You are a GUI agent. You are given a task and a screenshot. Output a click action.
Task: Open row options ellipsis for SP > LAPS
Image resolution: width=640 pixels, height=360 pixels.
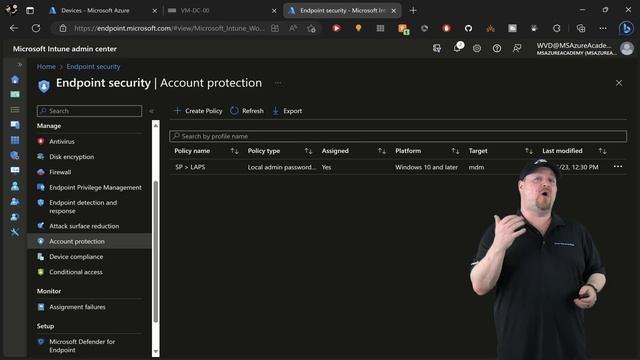(x=618, y=166)
